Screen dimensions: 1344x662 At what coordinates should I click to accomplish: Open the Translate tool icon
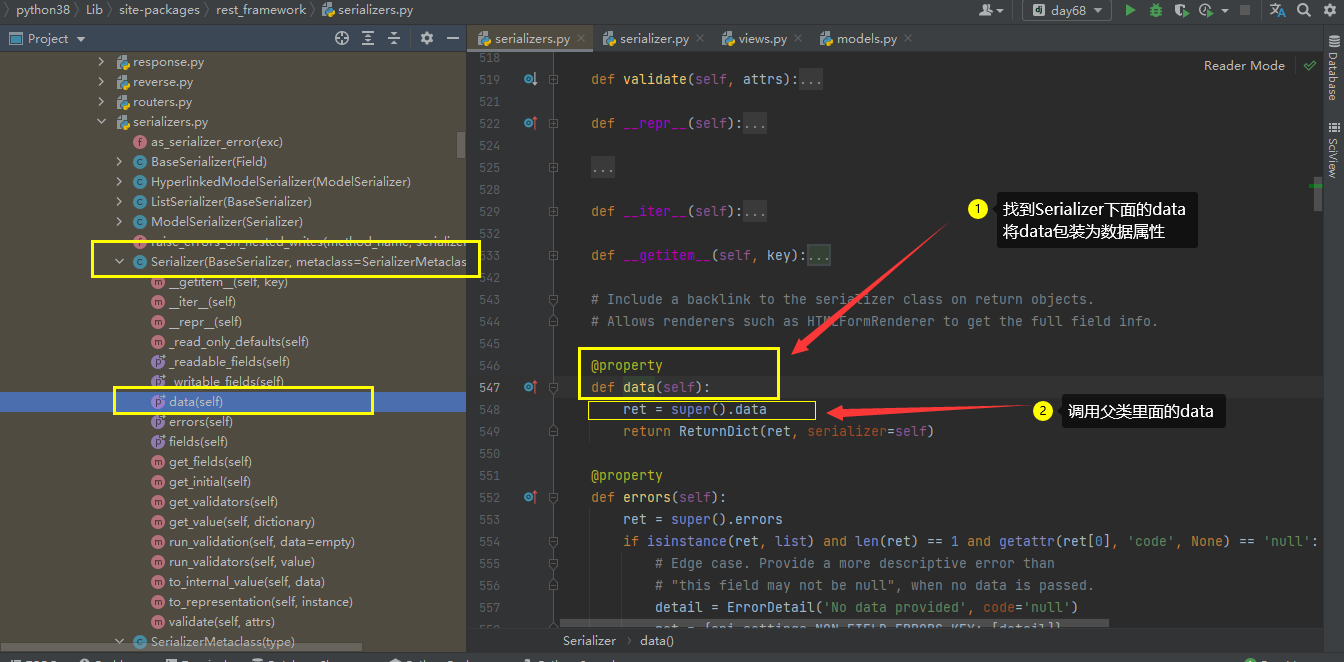1277,10
